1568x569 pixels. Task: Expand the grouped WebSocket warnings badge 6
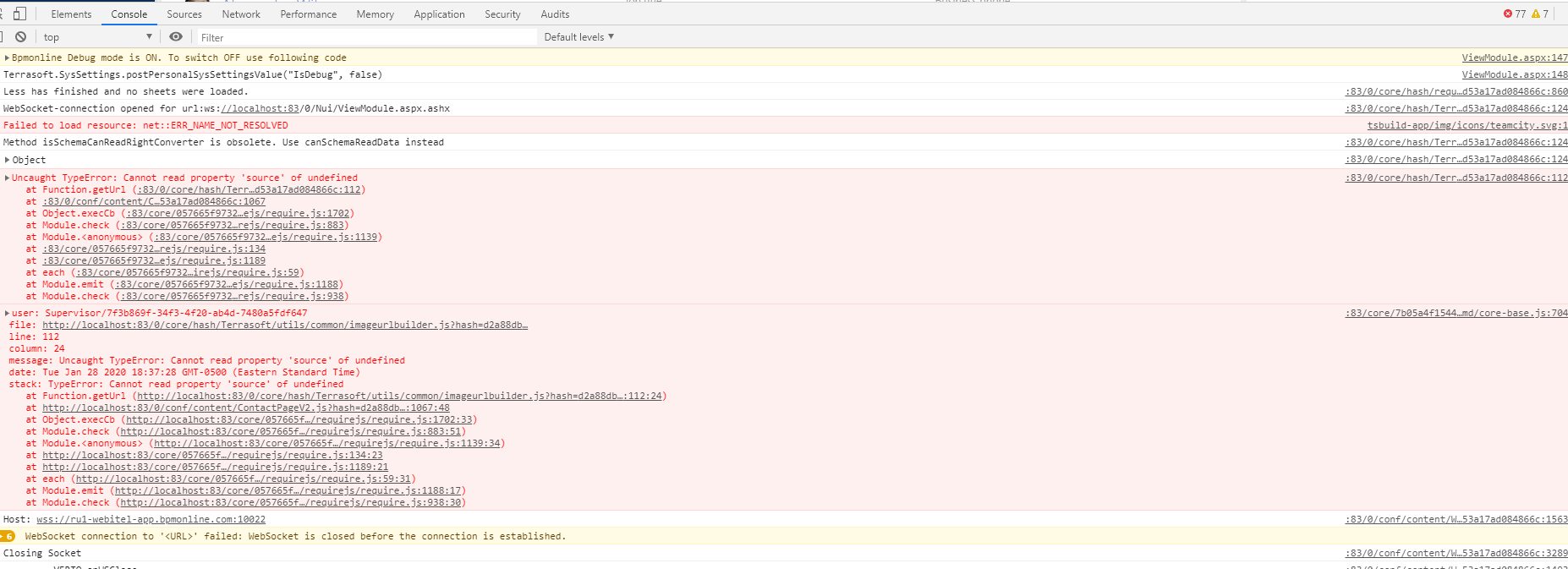8,536
